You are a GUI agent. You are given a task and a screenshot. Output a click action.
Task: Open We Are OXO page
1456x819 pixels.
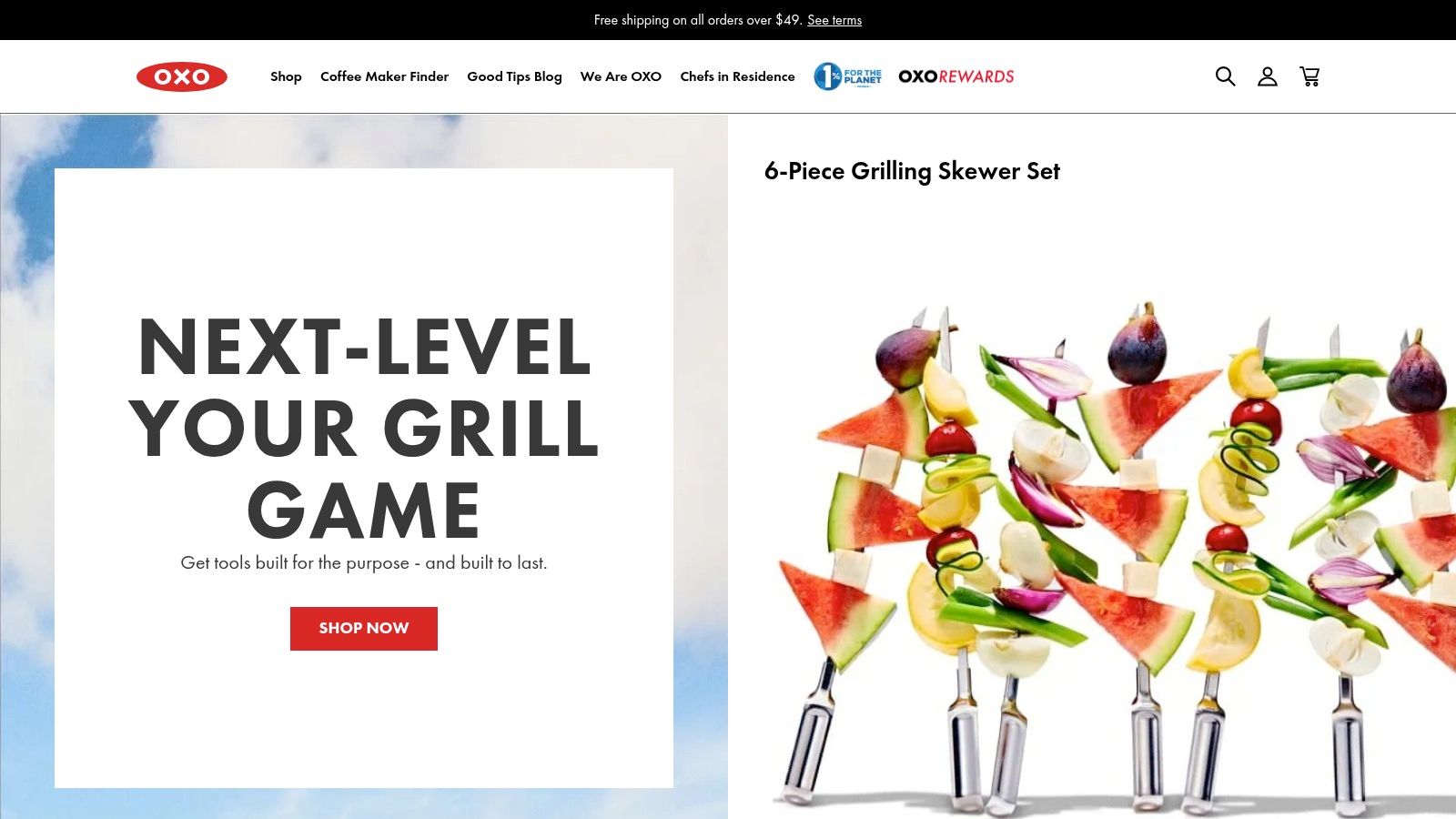pos(621,76)
